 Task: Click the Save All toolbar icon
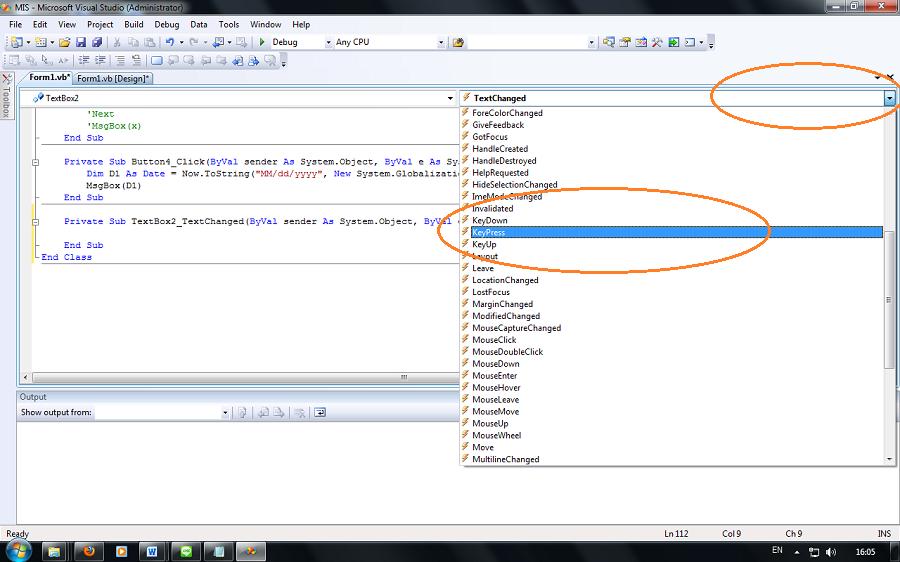coord(97,43)
